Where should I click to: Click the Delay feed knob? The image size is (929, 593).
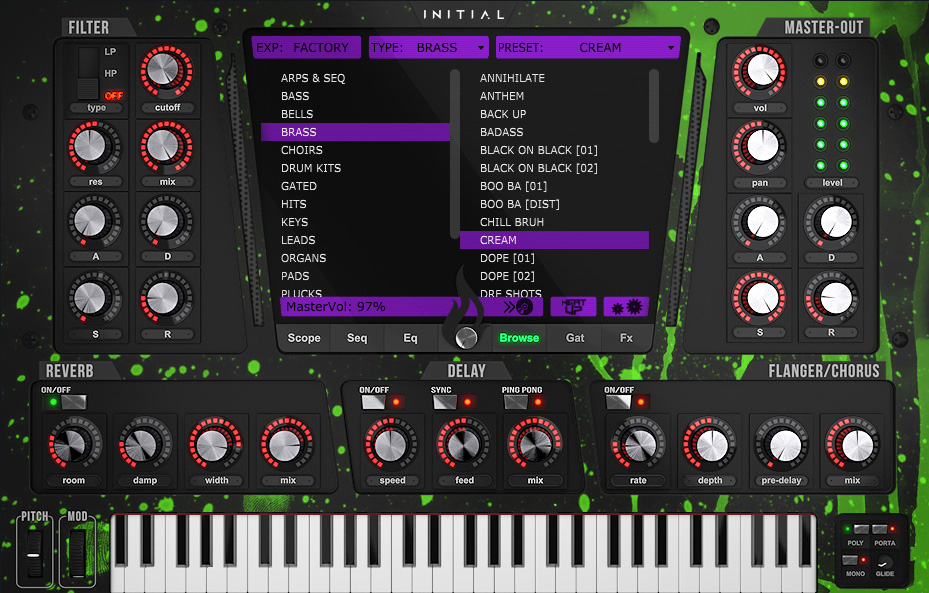click(x=463, y=444)
